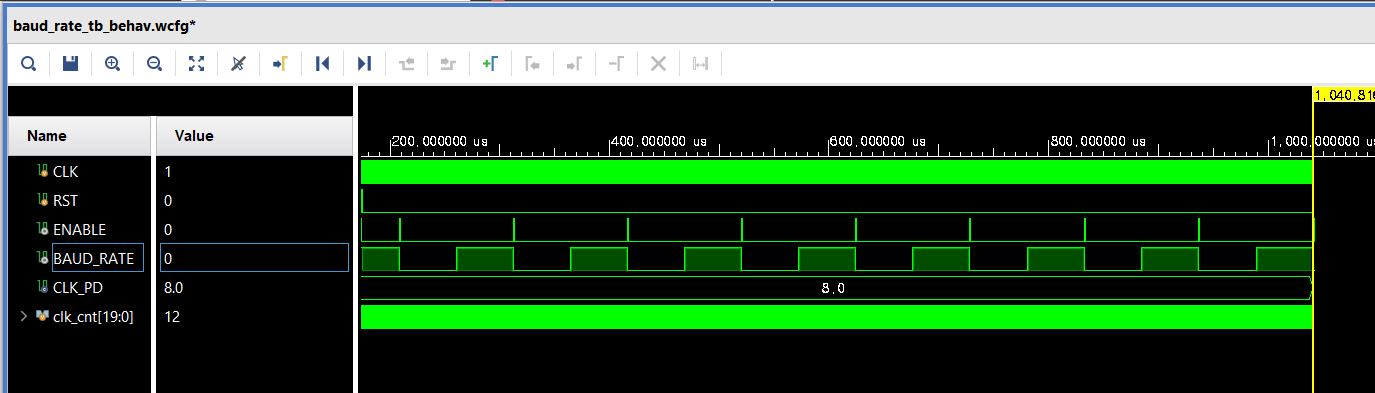Click the 600,000000 us ruler label

879,142
